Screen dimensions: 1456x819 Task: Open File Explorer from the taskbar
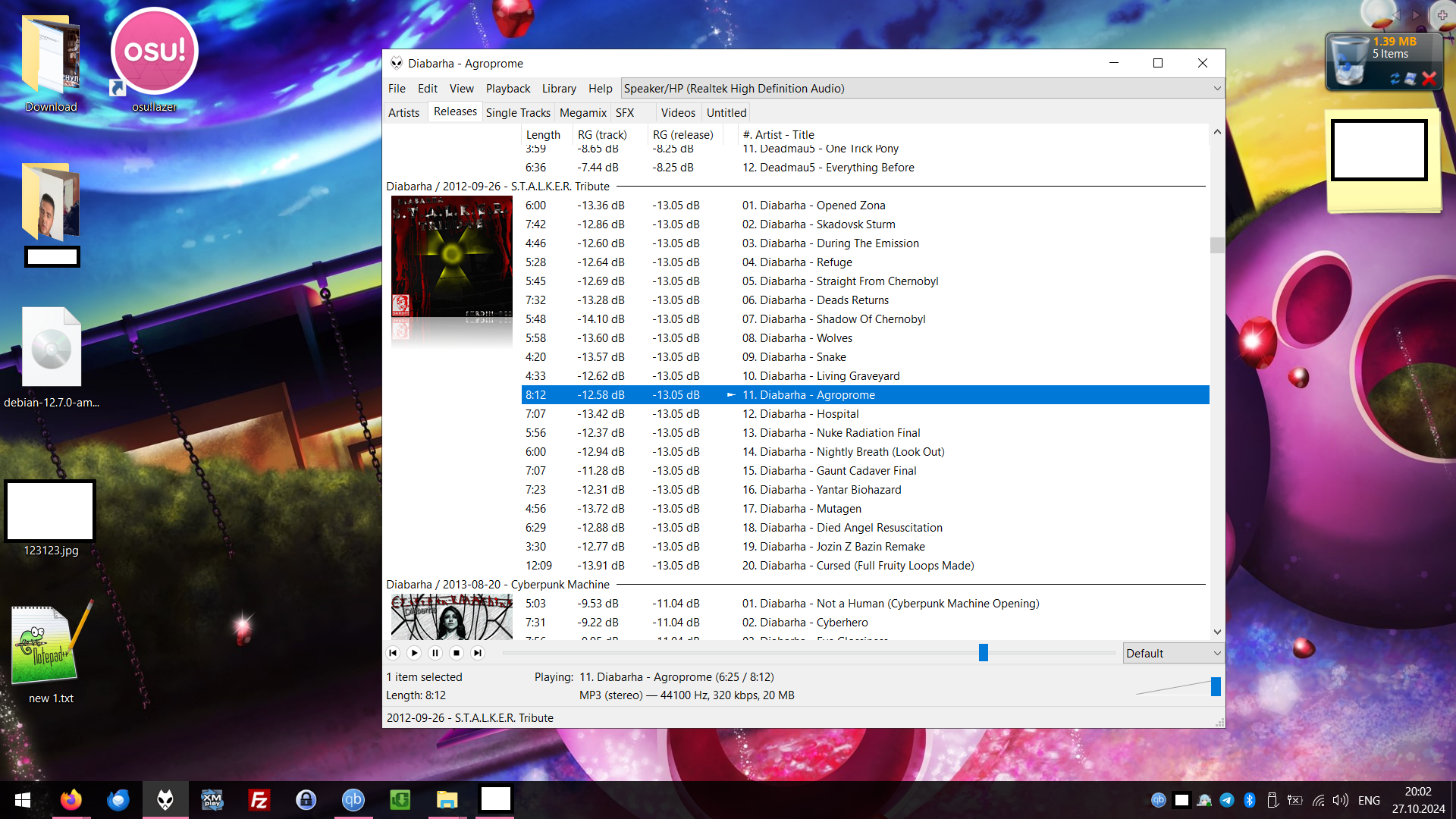click(447, 800)
